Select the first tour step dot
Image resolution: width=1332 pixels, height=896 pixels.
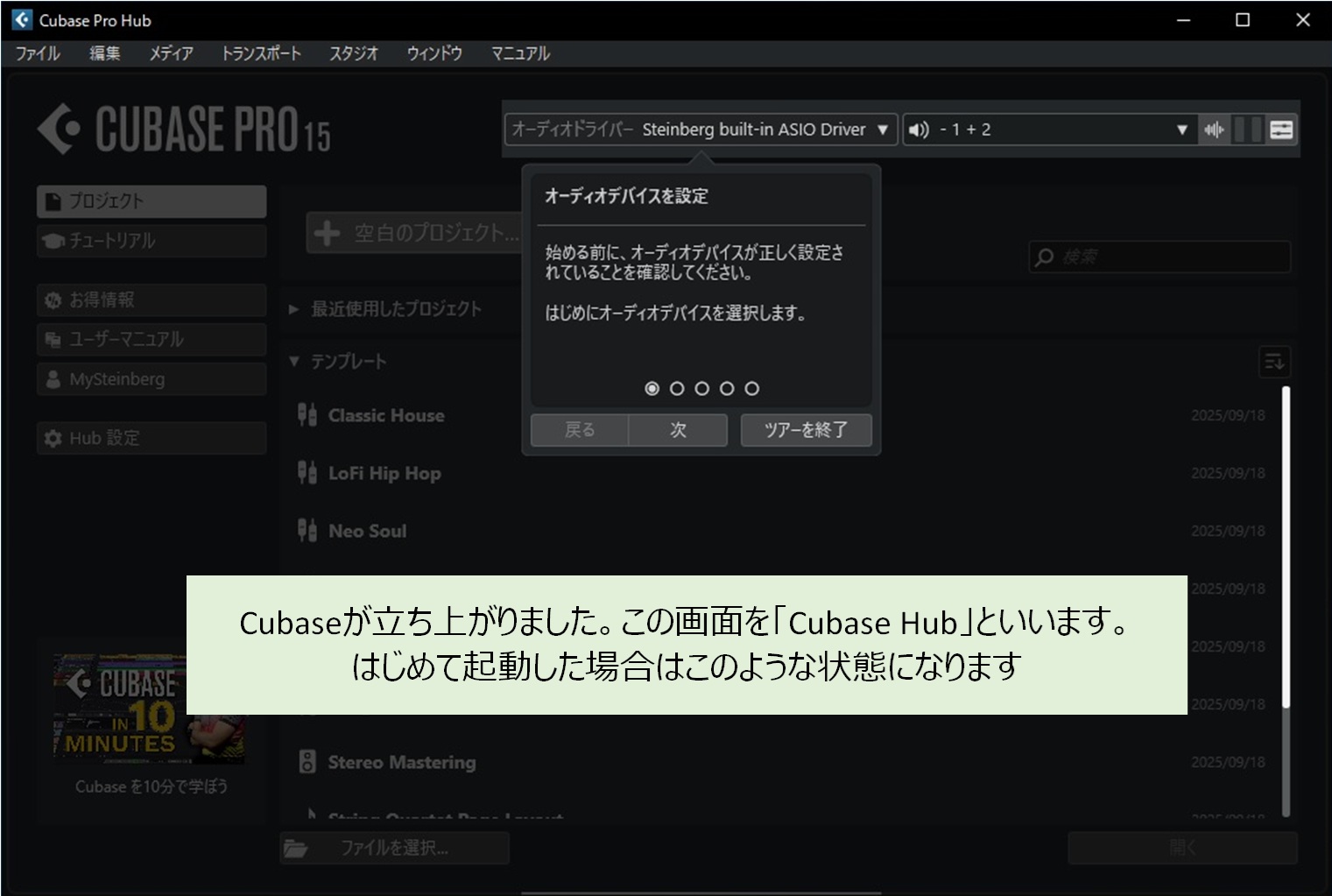652,388
